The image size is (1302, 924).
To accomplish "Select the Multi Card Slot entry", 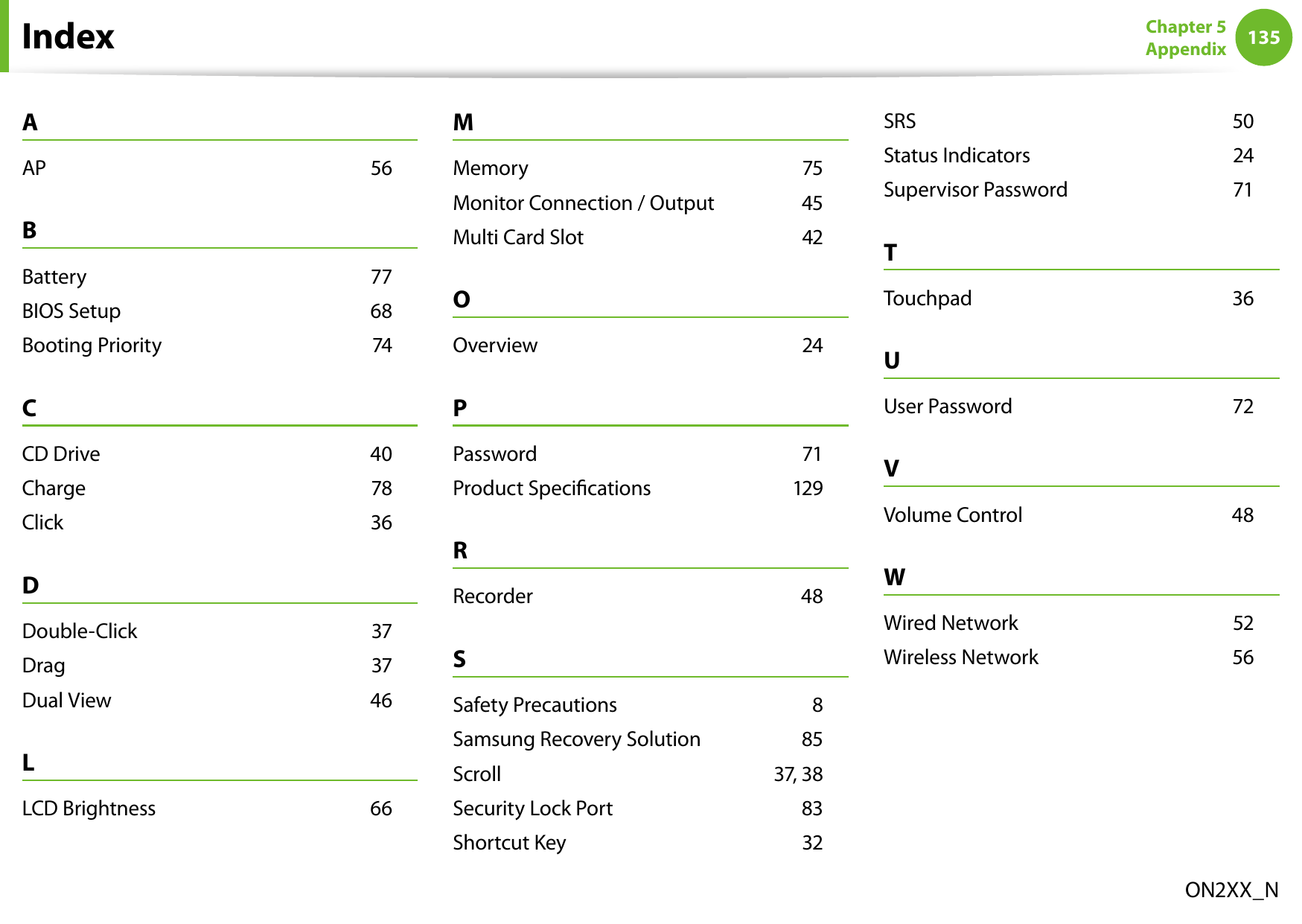I will point(638,238).
